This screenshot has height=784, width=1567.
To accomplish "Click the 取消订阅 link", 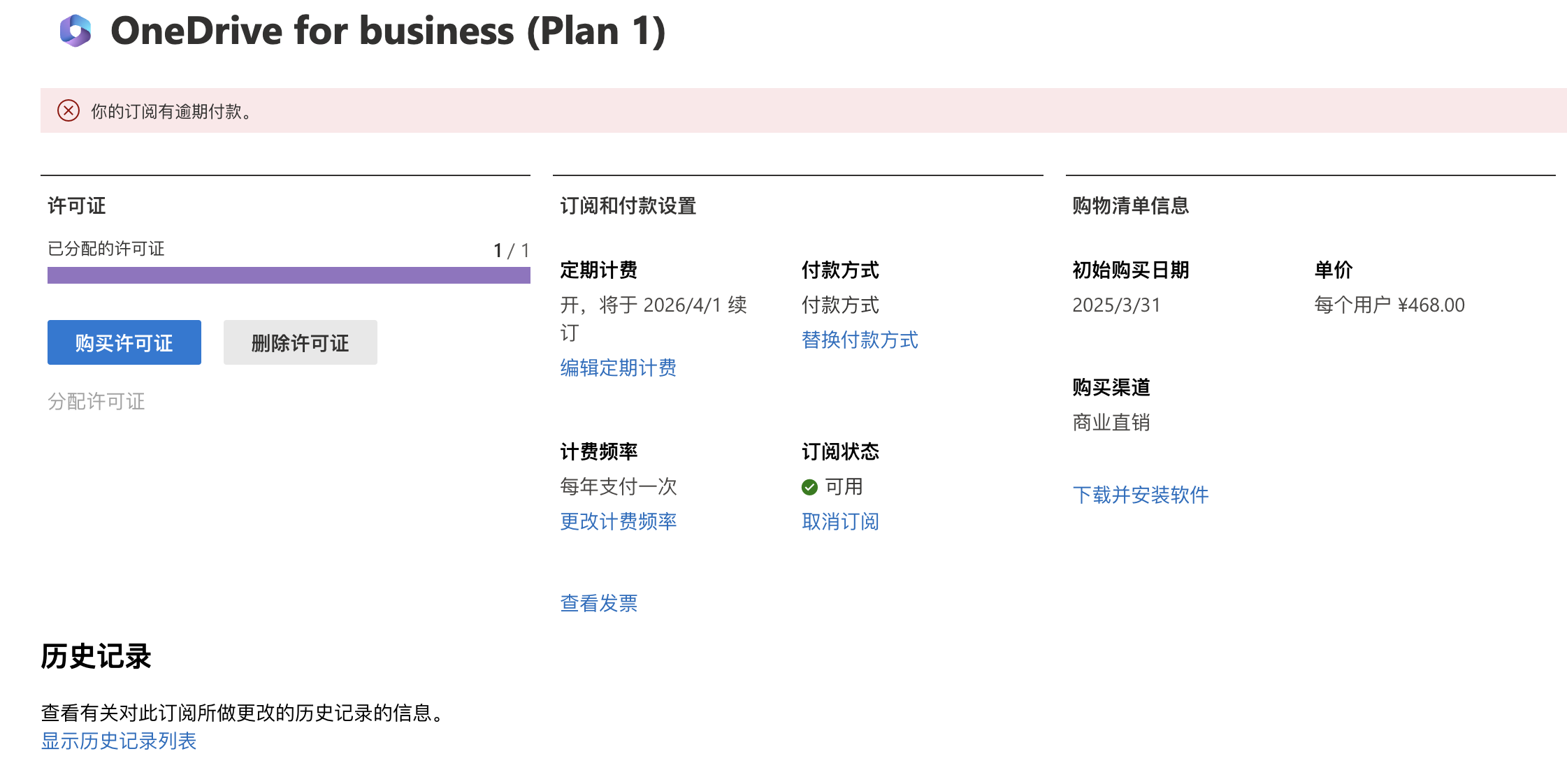I will 840,521.
